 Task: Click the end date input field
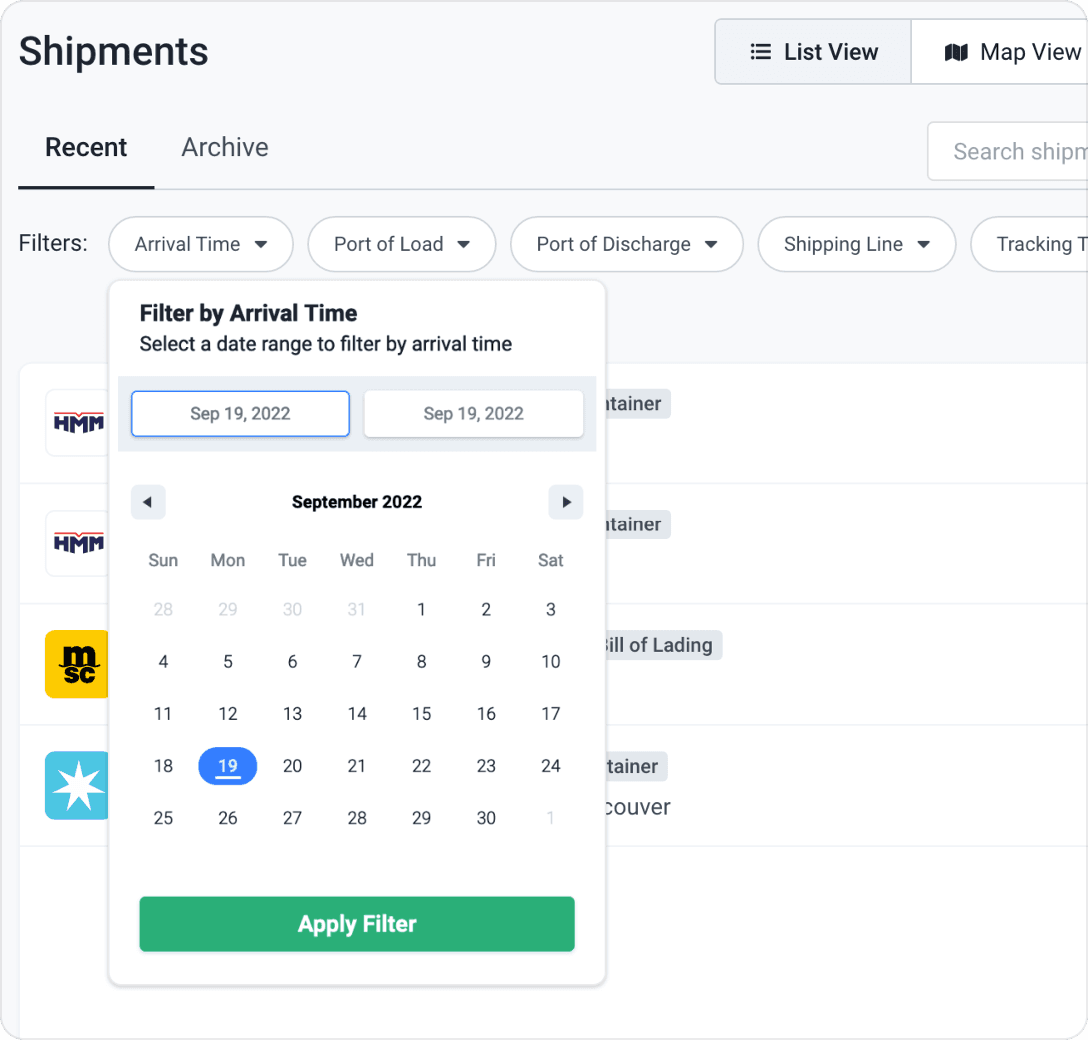(473, 414)
